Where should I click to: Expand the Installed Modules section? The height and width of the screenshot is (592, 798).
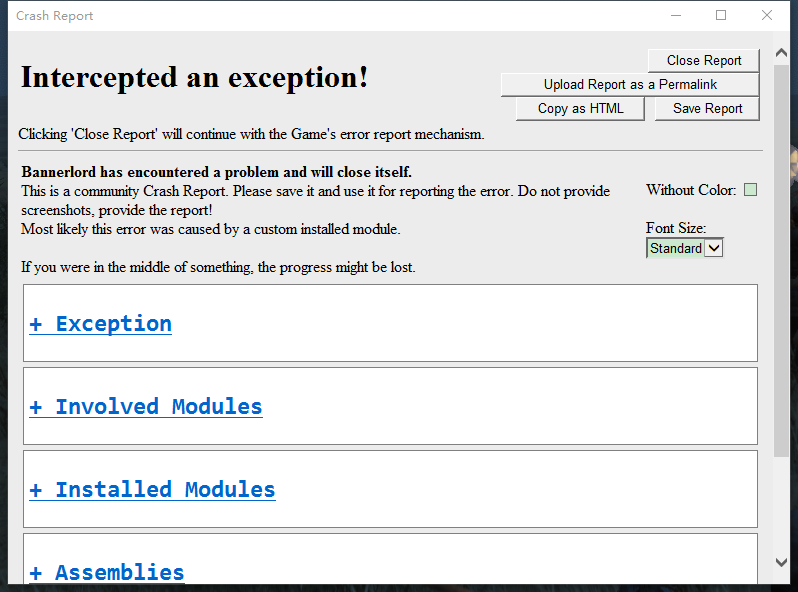coord(153,490)
